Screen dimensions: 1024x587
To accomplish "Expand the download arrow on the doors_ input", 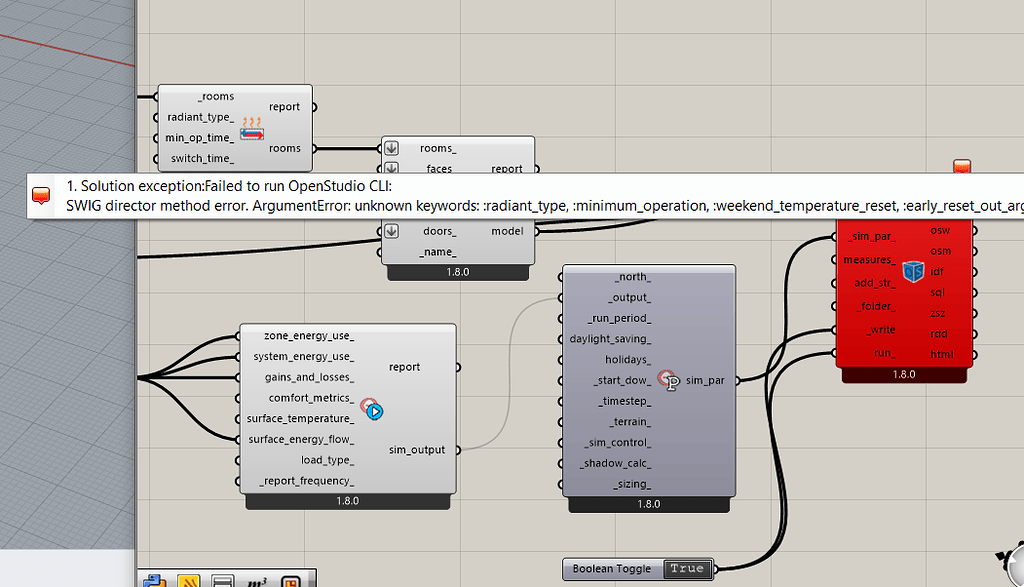I will (391, 231).
